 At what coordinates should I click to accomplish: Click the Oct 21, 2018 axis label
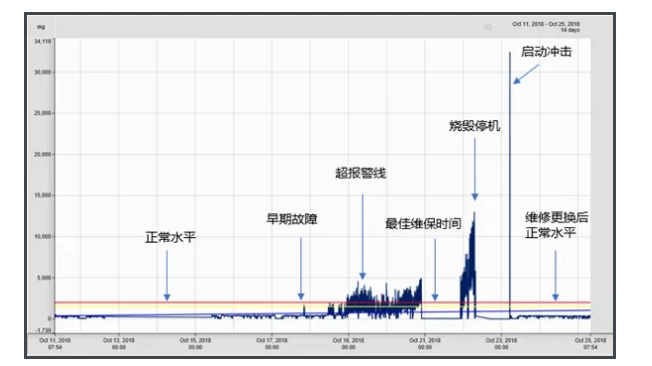(425, 343)
